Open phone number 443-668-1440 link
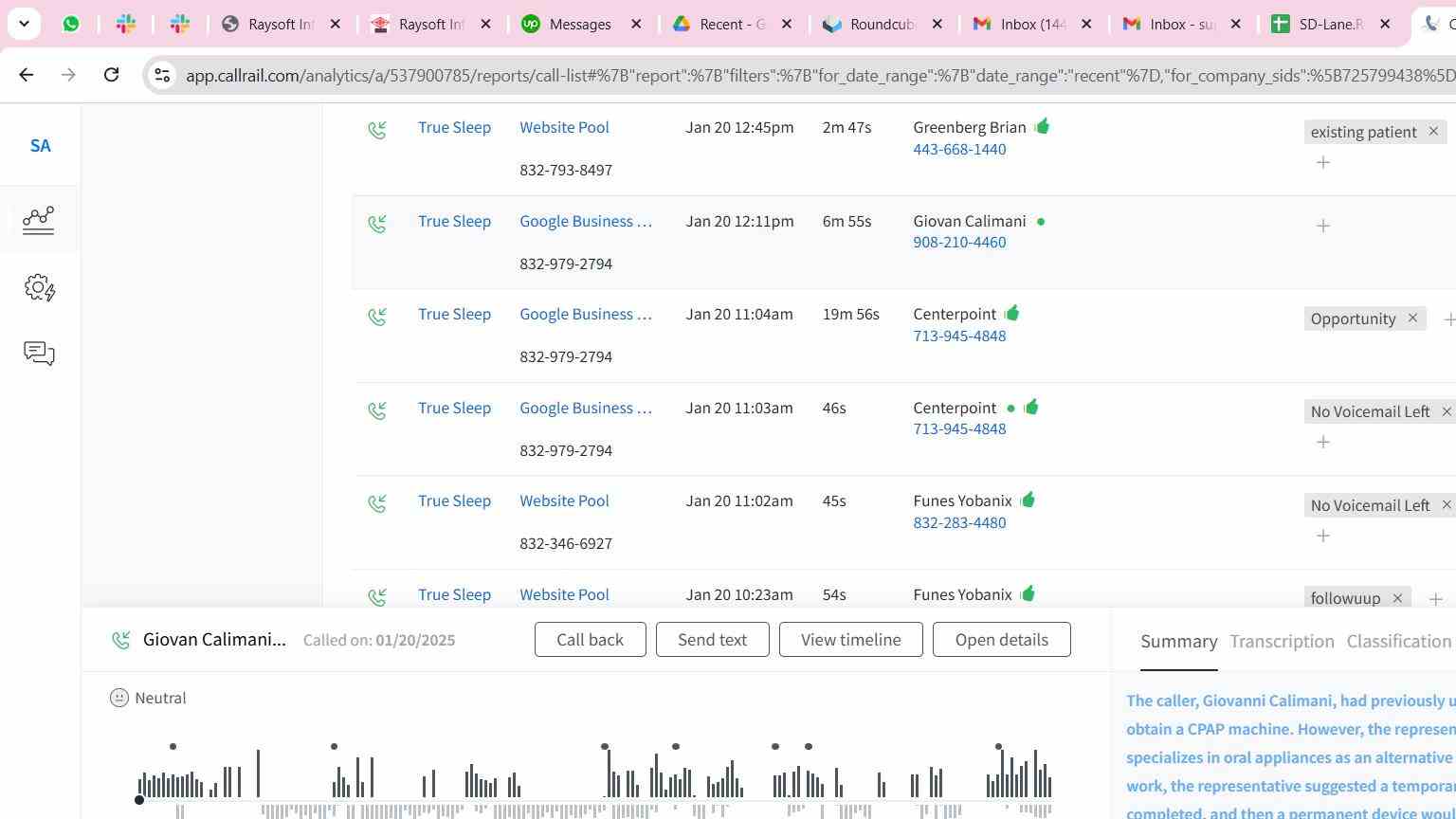Image resolution: width=1456 pixels, height=819 pixels. (x=959, y=149)
